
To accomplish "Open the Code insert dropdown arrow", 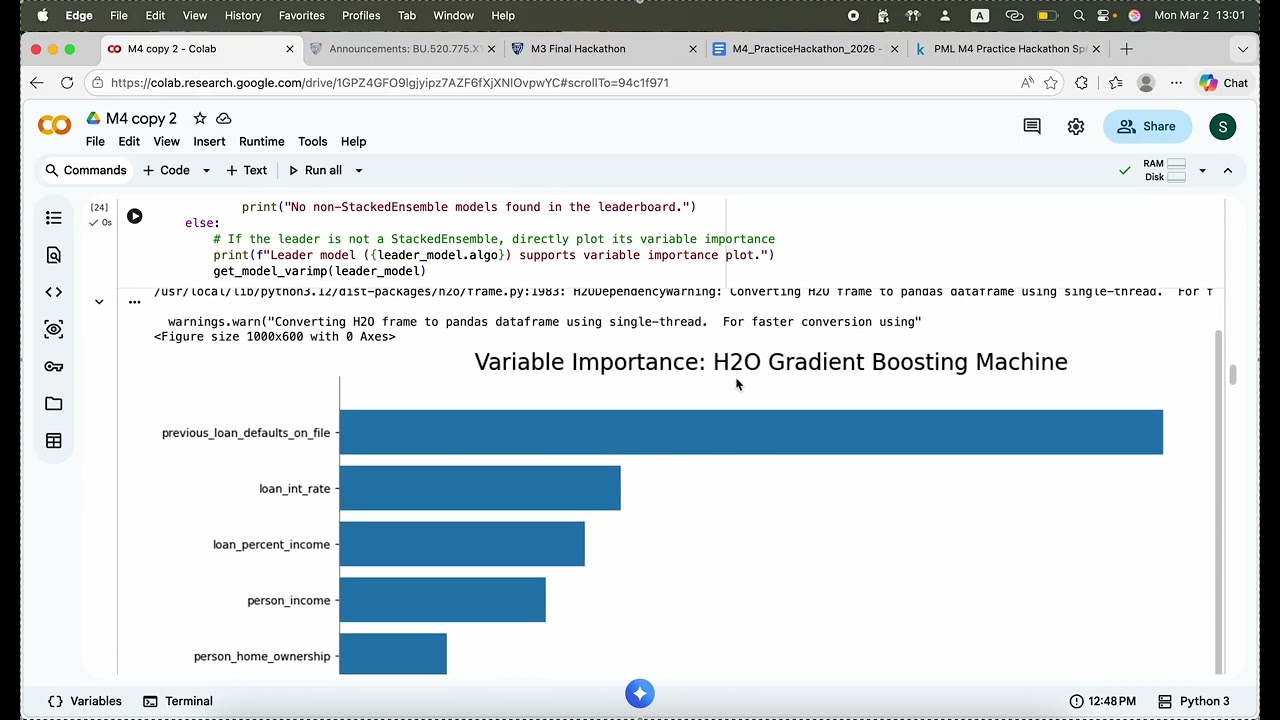I will (x=206, y=171).
